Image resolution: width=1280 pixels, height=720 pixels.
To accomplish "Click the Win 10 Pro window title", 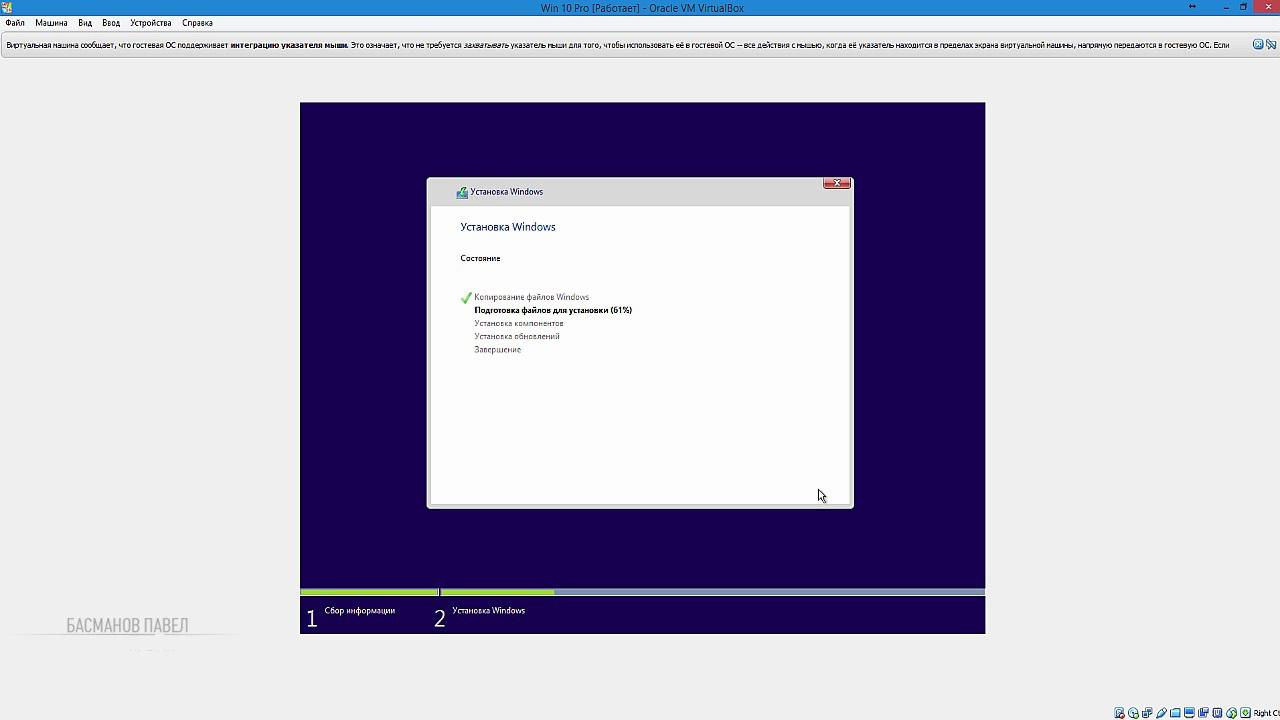I will tap(642, 8).
